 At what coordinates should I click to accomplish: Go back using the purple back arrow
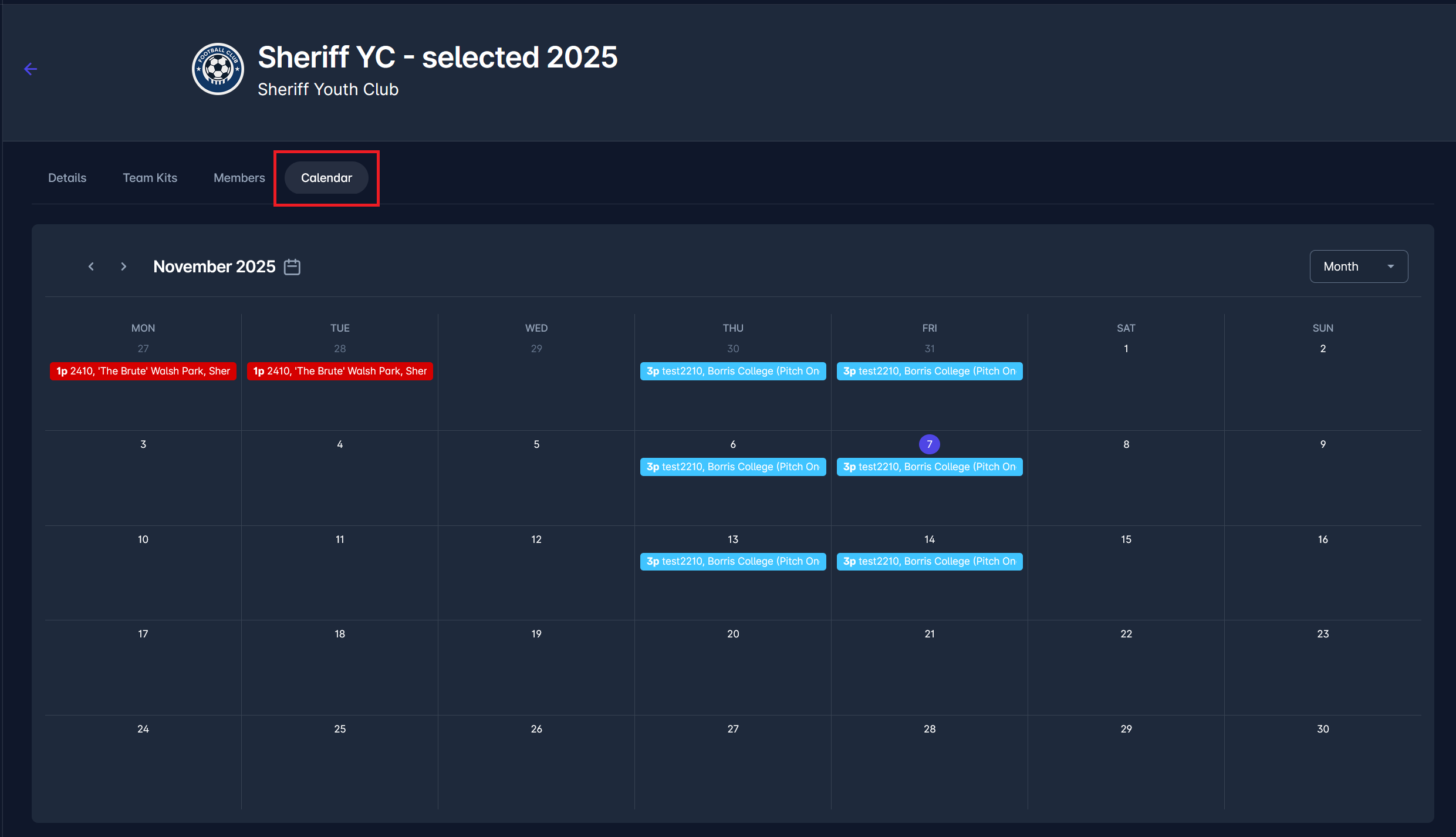pos(31,69)
